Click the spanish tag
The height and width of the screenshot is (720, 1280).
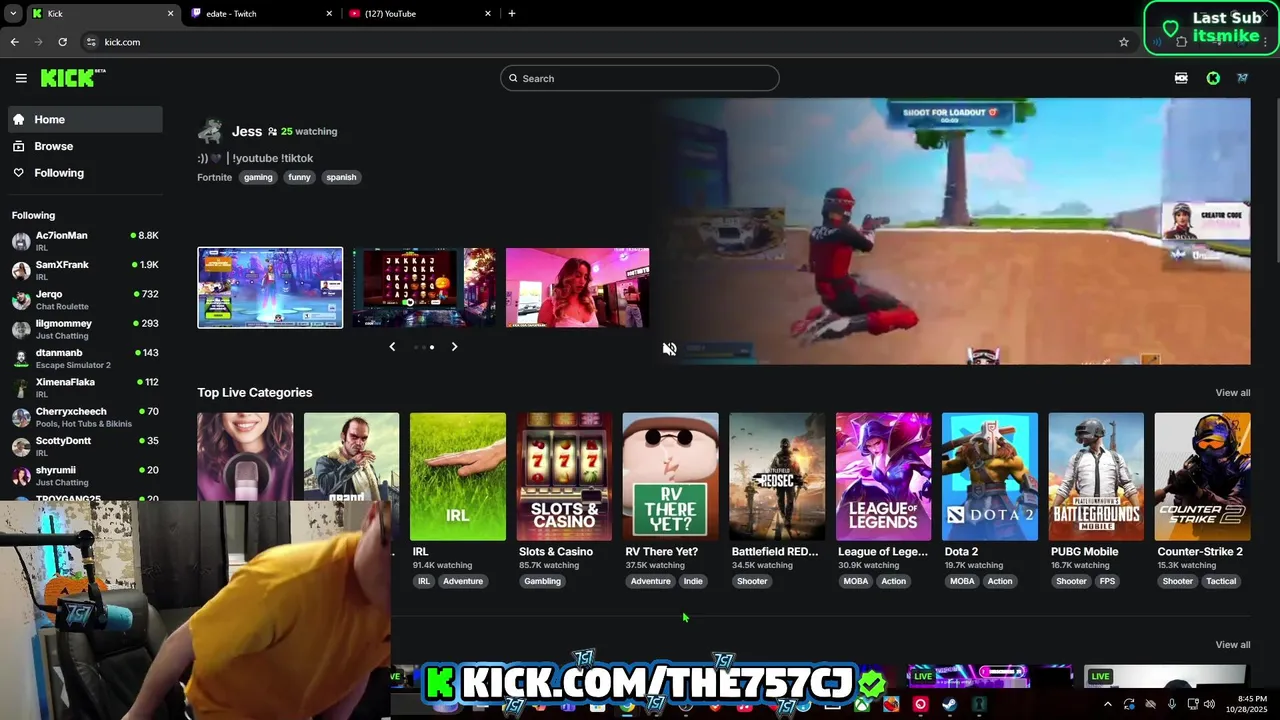point(341,177)
